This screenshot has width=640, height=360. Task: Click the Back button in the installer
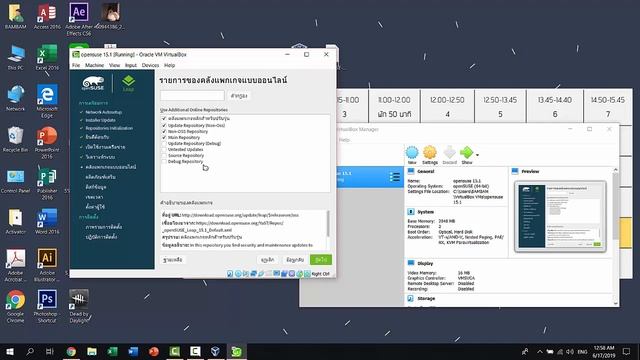[295, 260]
